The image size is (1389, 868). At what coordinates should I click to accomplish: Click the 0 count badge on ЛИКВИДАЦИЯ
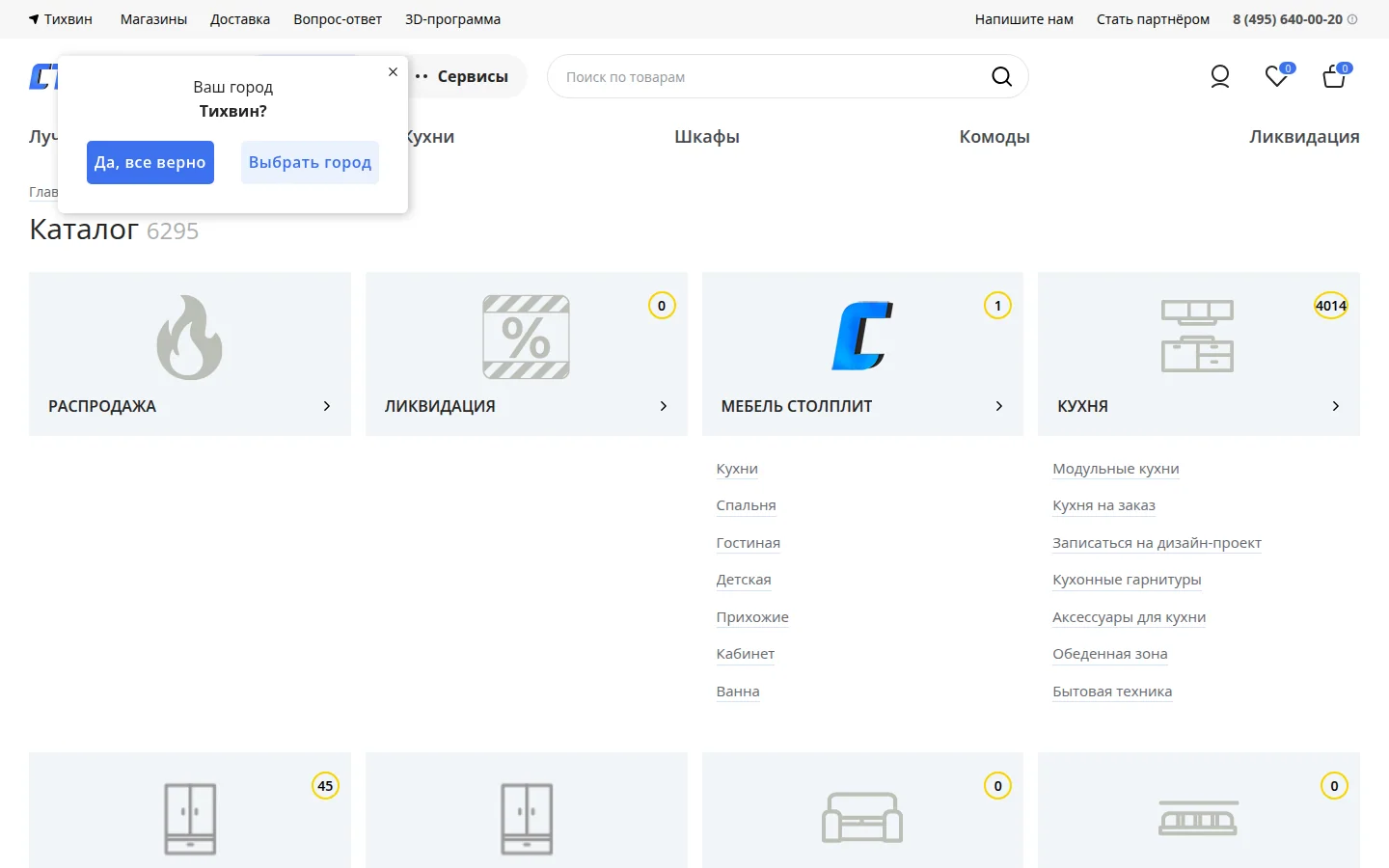click(x=662, y=306)
